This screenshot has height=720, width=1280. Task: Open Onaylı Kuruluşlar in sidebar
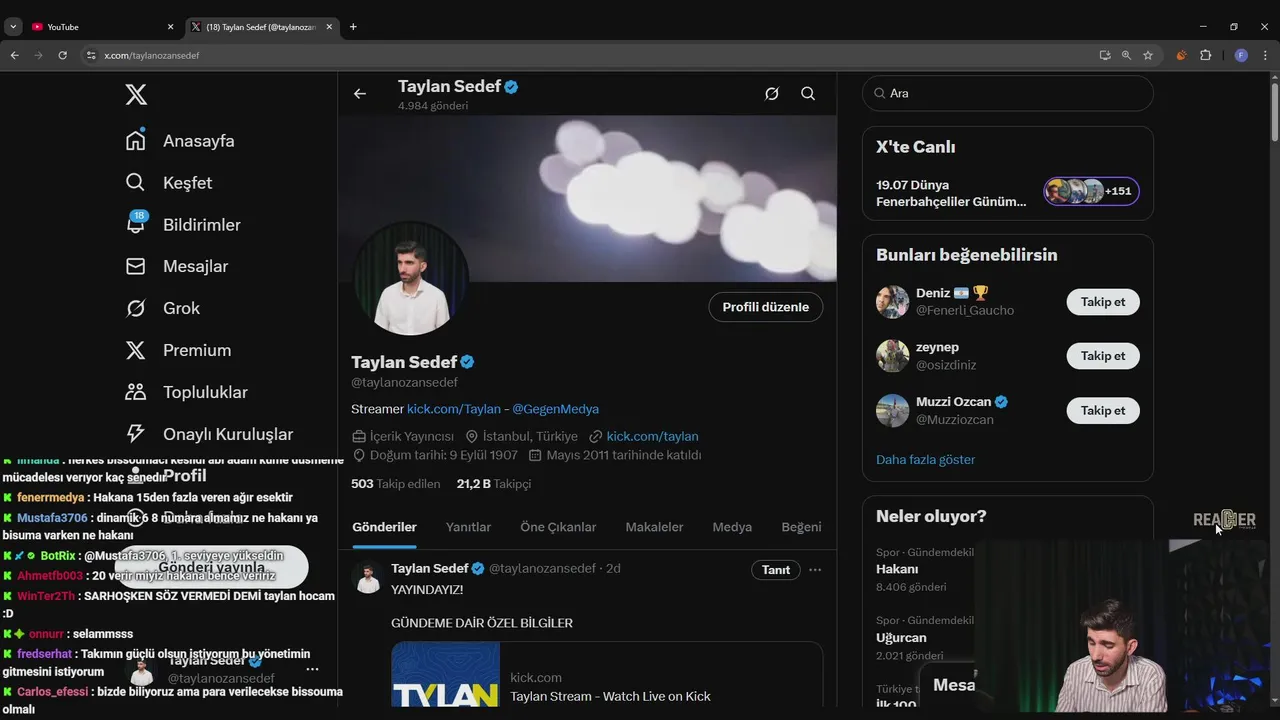[x=209, y=435]
